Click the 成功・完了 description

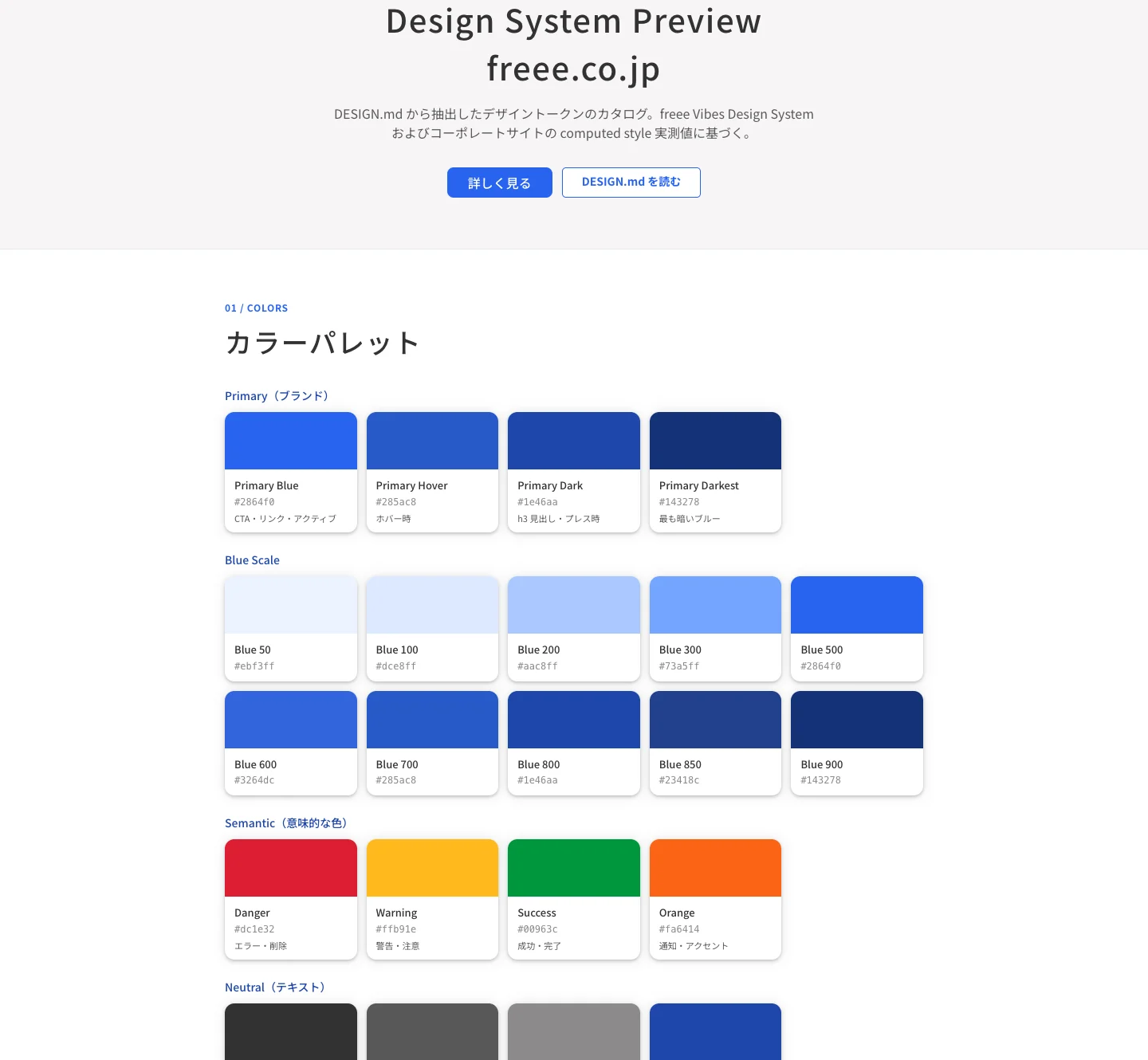[x=540, y=946]
